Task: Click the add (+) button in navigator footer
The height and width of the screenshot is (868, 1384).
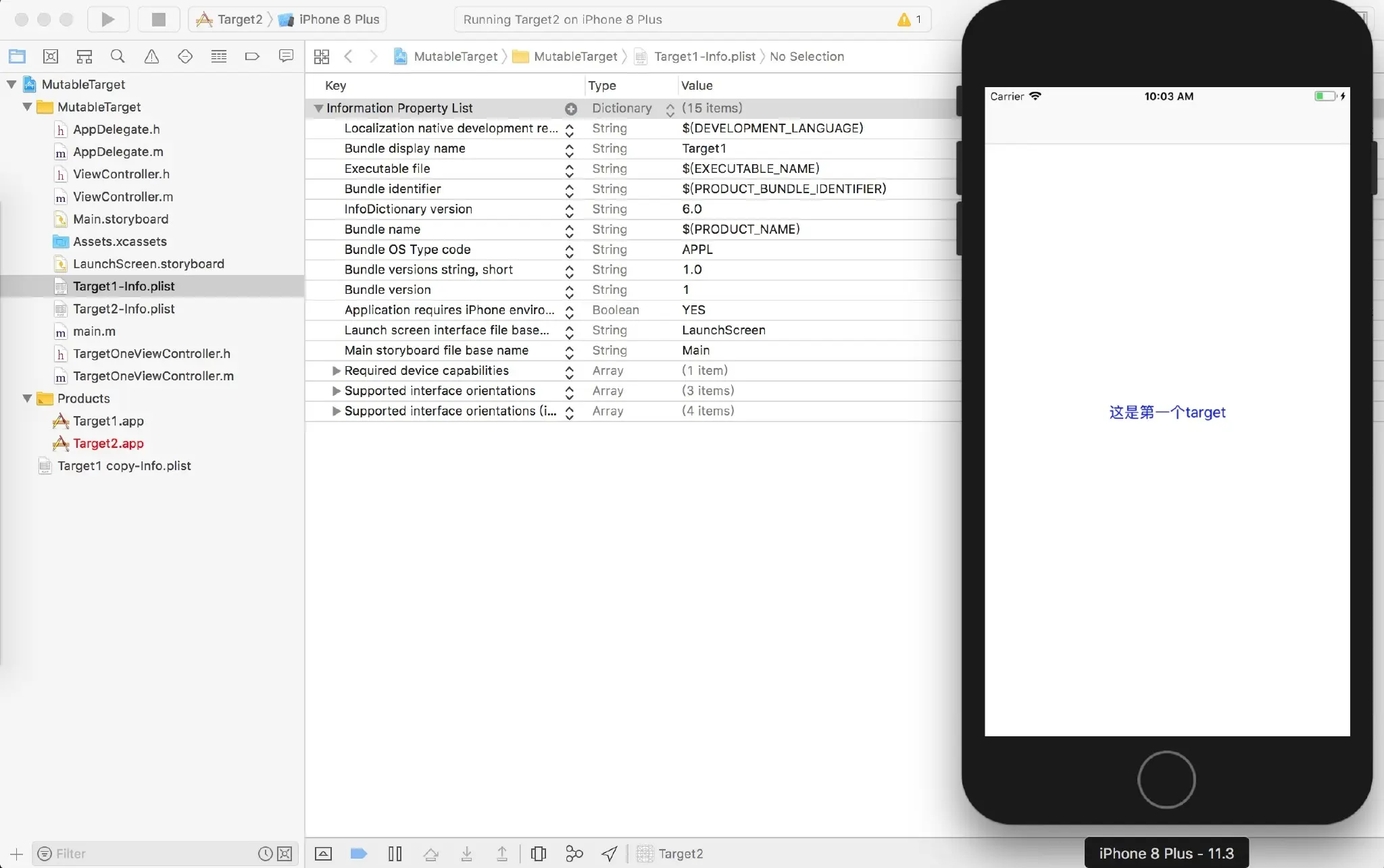Action: (x=17, y=854)
